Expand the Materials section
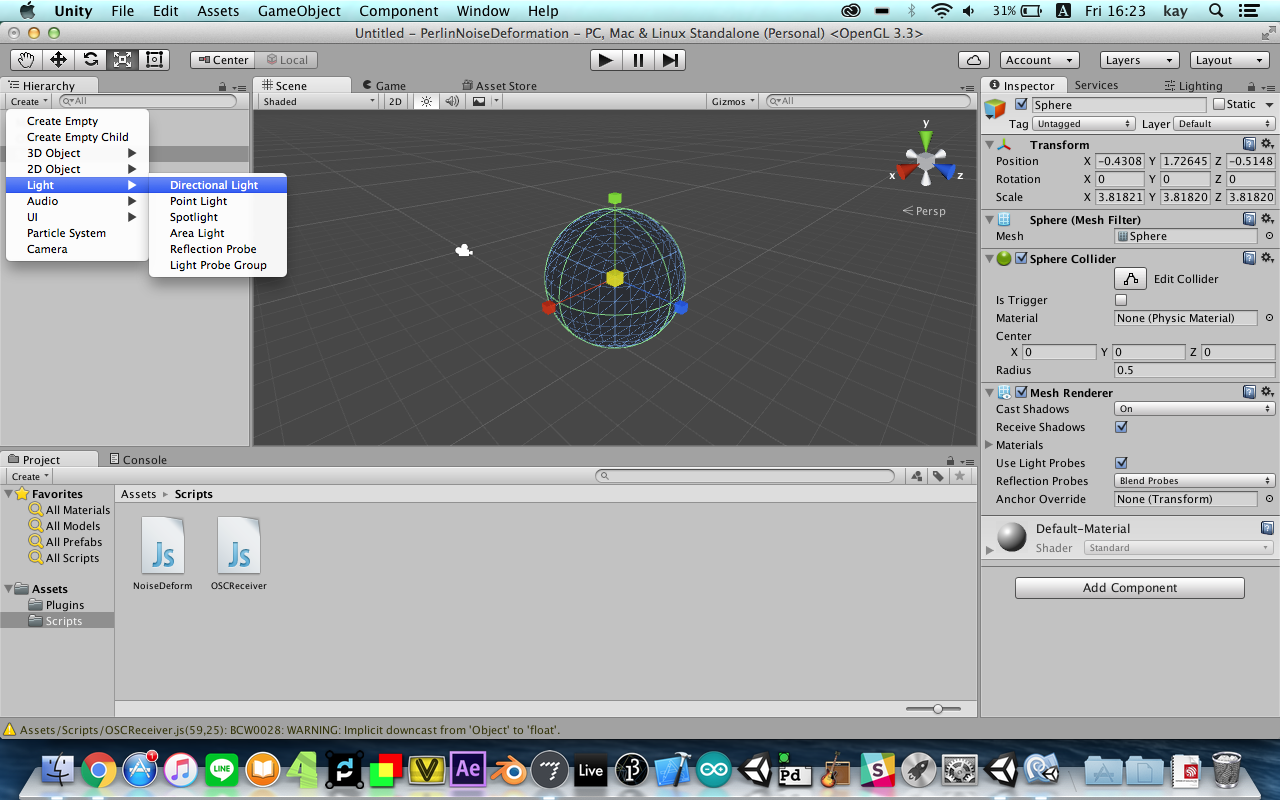The image size is (1280, 800). click(989, 445)
